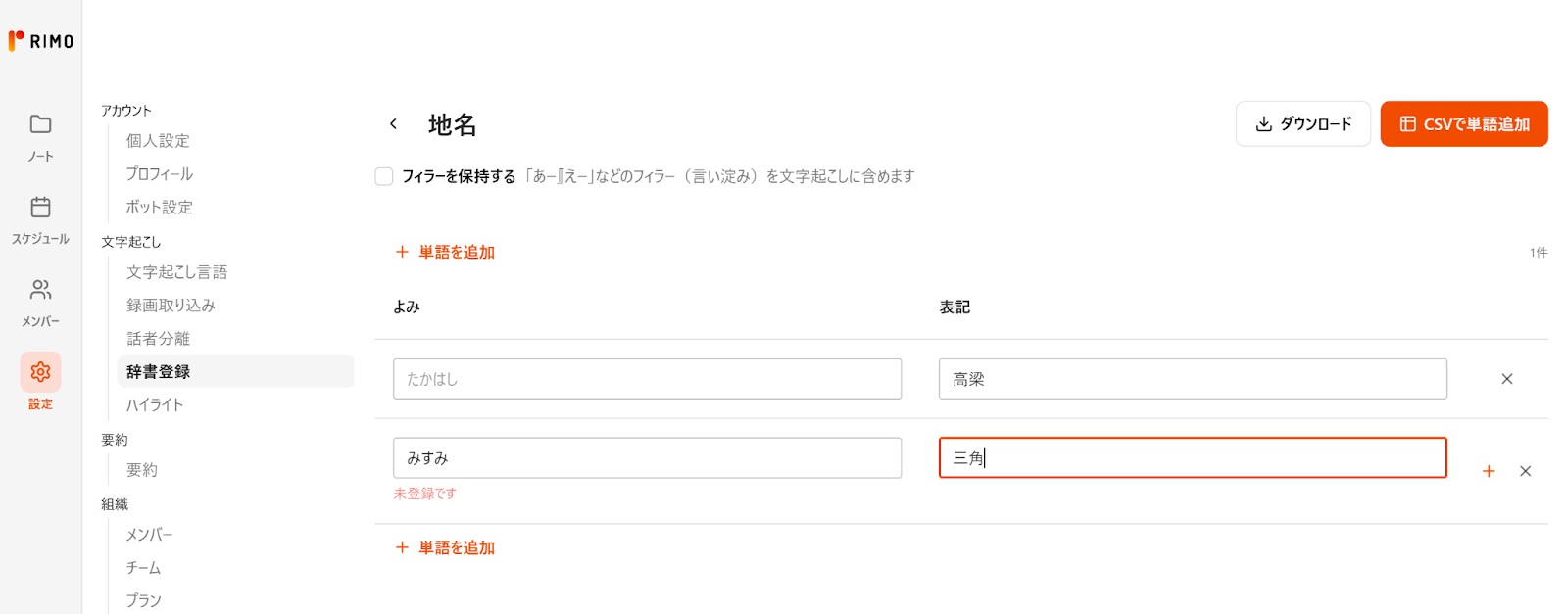Open the ノート section from the sidebar
This screenshot has height=614, width=1568.
point(40,132)
